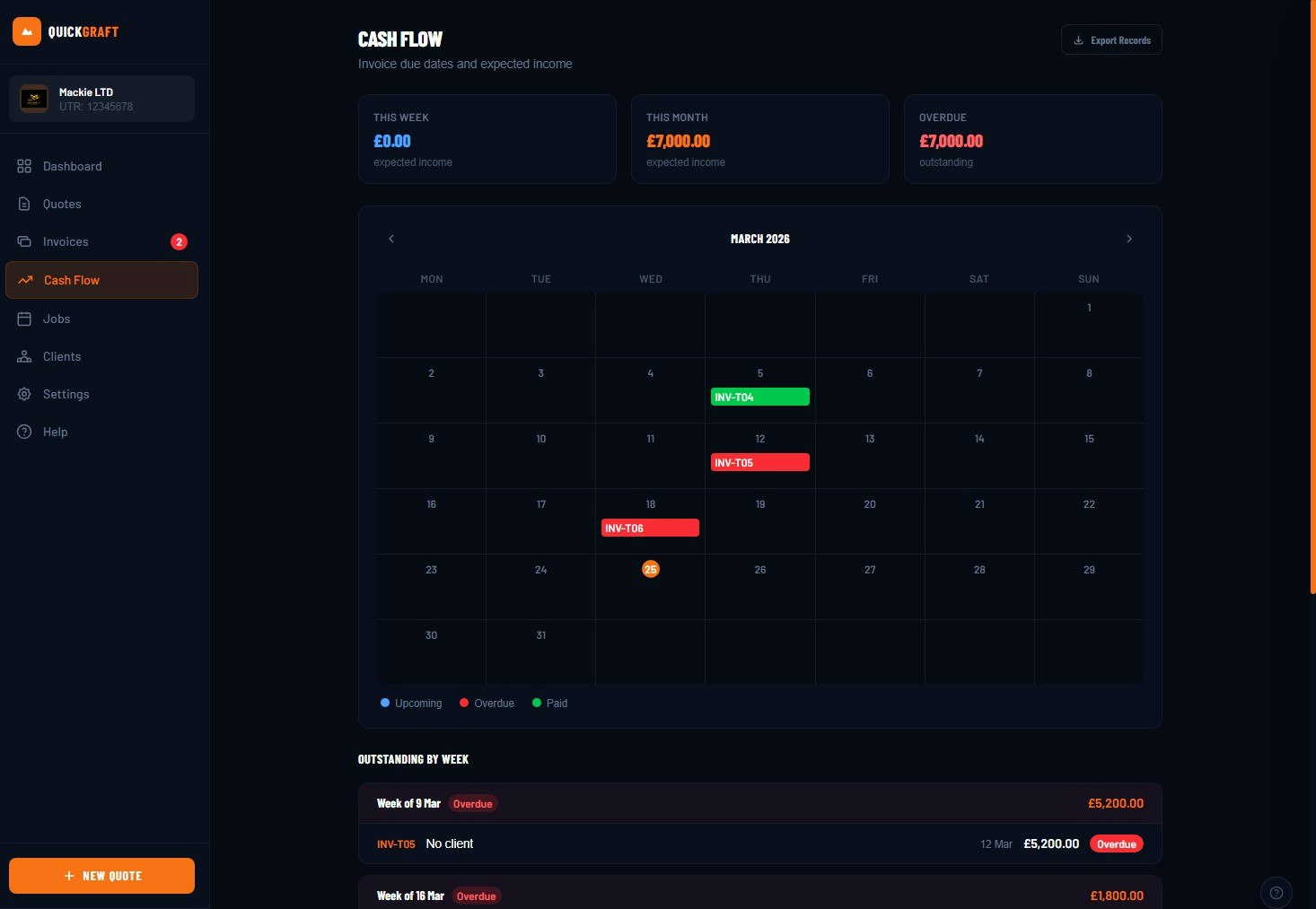
Task: Click the Settings gear icon
Action: (24, 394)
